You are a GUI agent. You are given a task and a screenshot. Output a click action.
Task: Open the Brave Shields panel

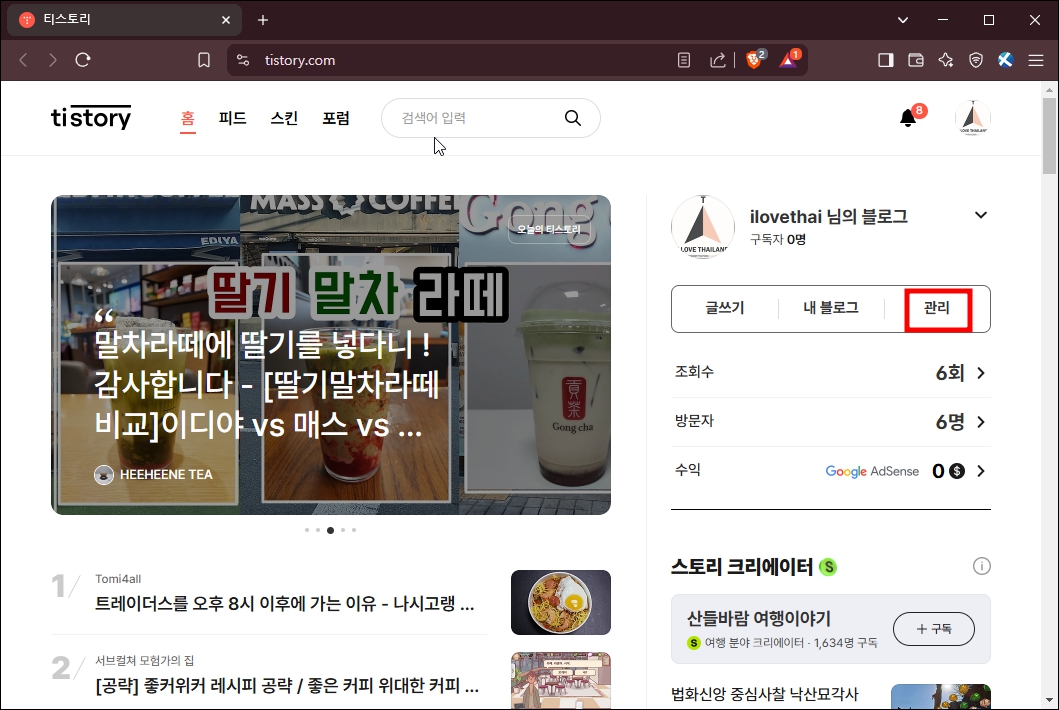(x=752, y=59)
